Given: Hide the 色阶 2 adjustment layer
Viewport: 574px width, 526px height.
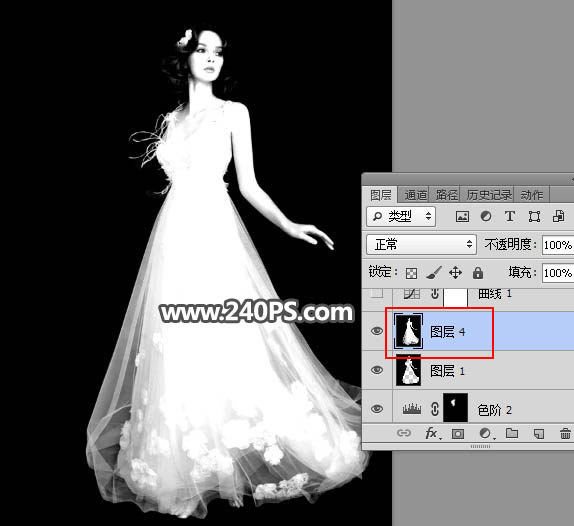Looking at the screenshot, I should (x=377, y=409).
